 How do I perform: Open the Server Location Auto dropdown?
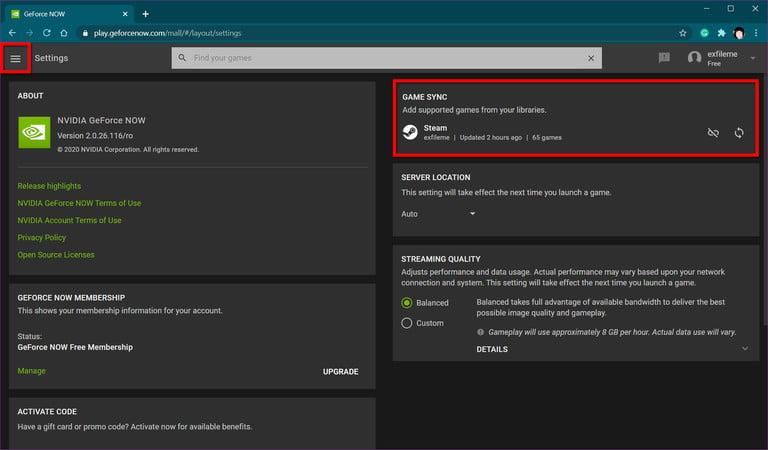coord(438,214)
